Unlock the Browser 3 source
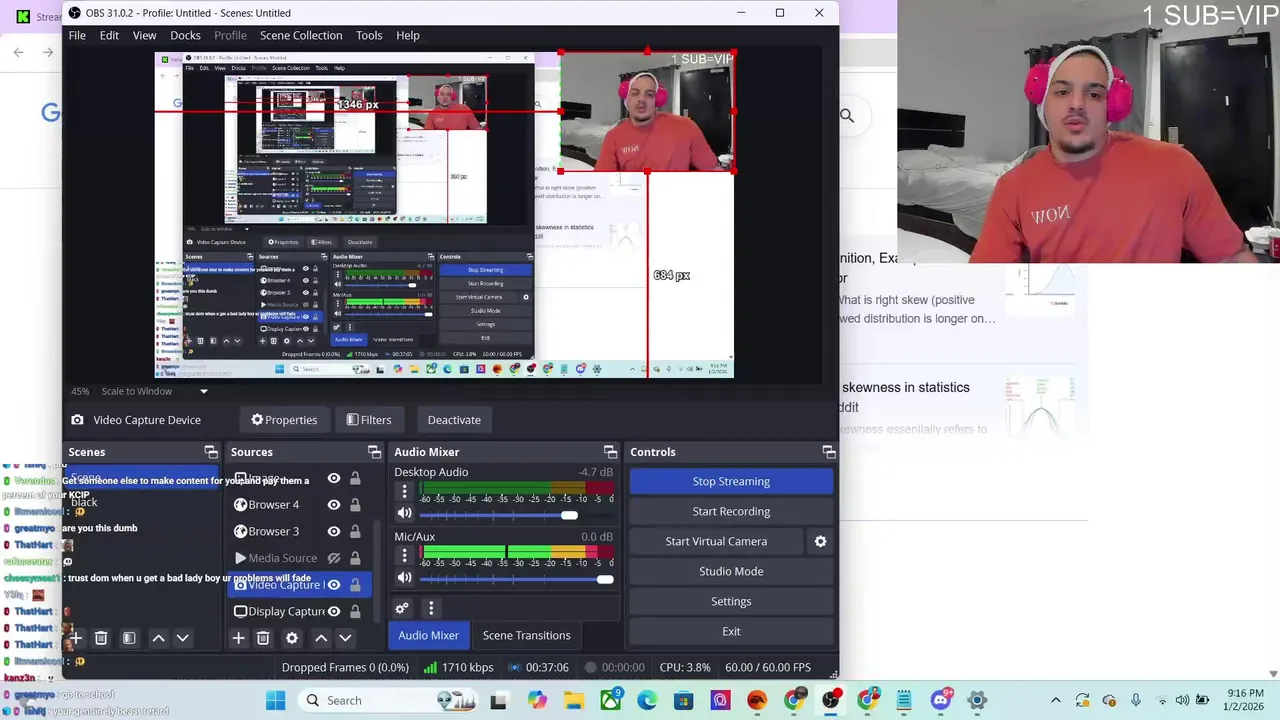This screenshot has height=720, width=1280. (355, 531)
